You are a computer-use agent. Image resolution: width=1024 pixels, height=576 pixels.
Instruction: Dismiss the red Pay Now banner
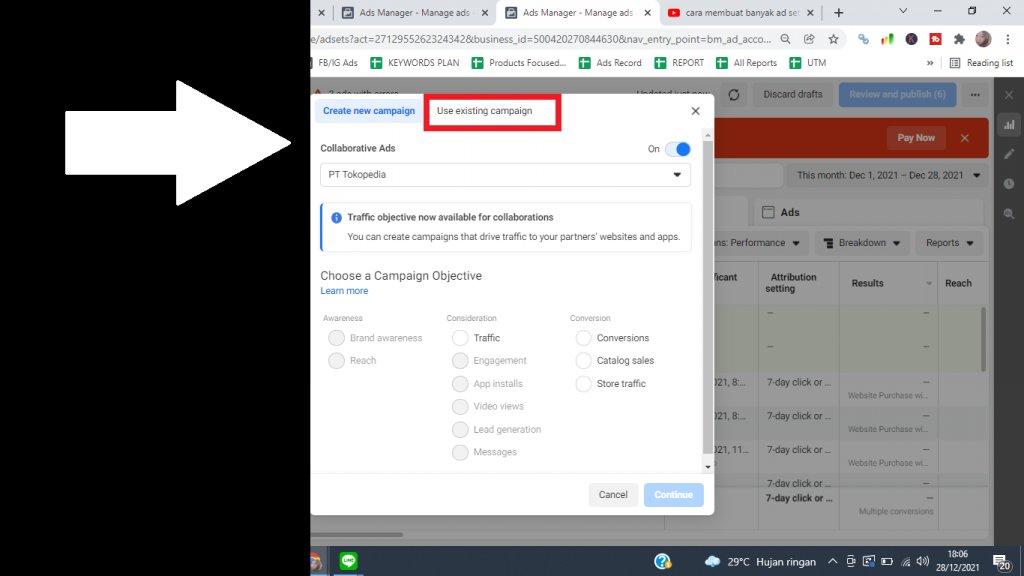click(965, 138)
